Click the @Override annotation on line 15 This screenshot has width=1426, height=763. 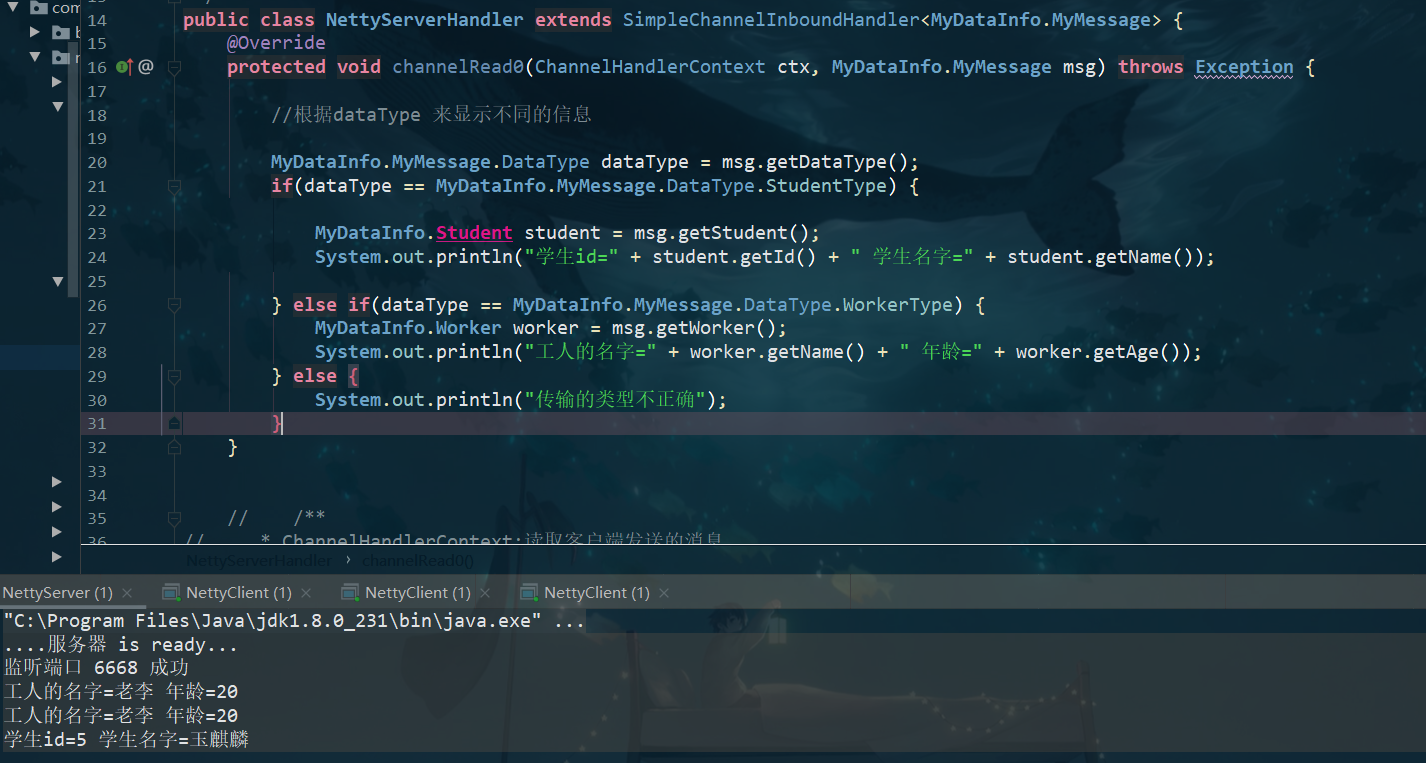point(276,43)
